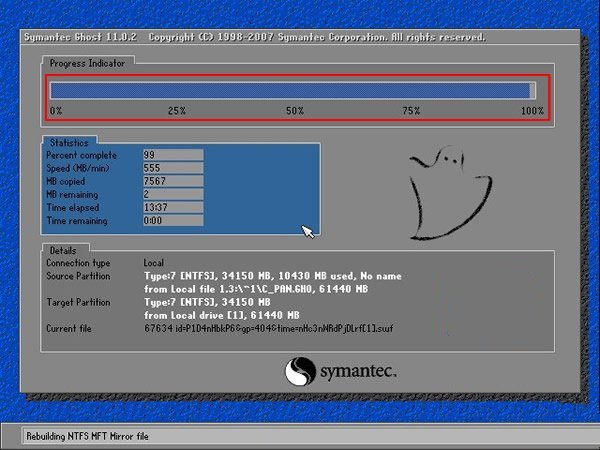Click the Details panel header

65,249
